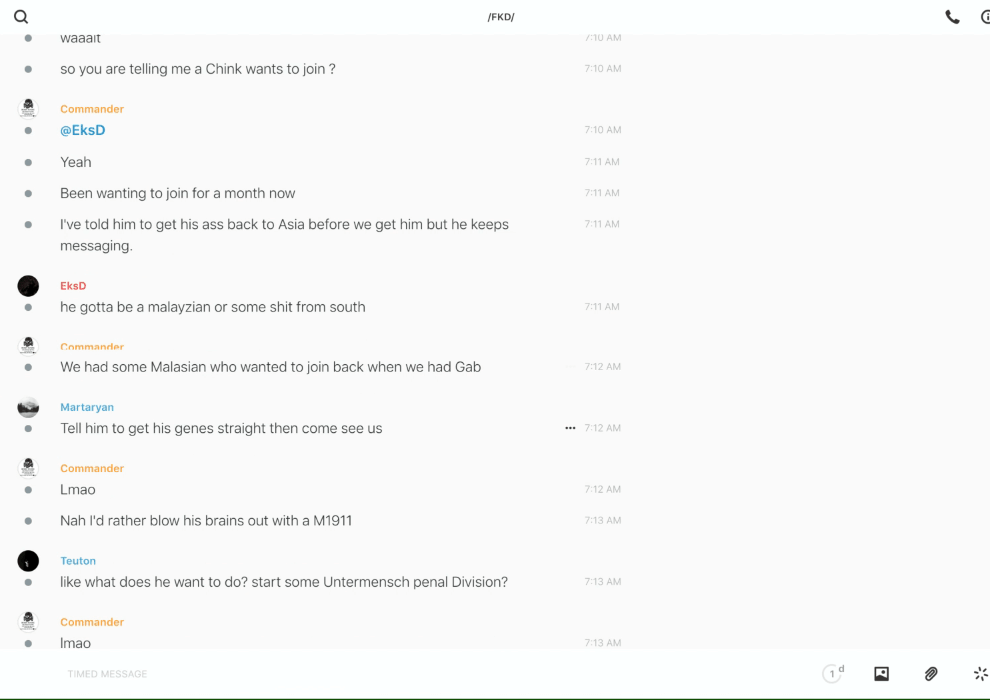
Task: Open Martaryan's profile picture
Action: pos(28,407)
